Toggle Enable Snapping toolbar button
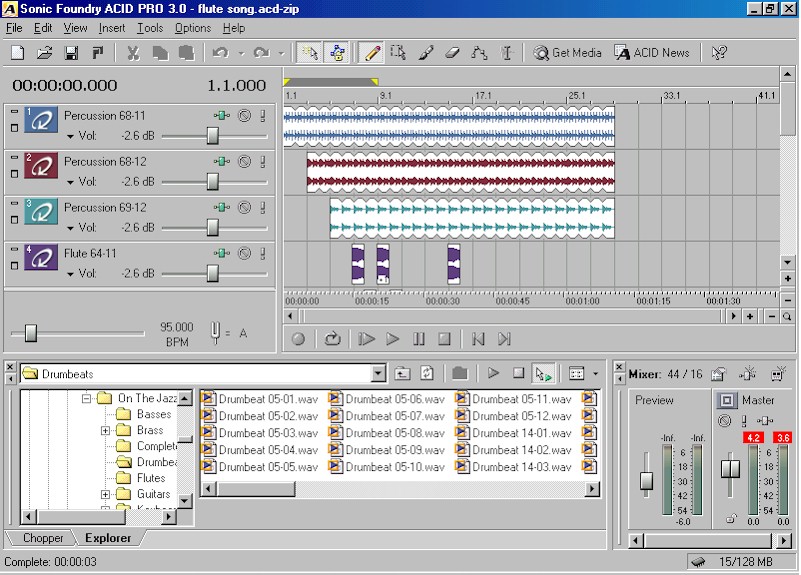The image size is (801, 575). 309,53
